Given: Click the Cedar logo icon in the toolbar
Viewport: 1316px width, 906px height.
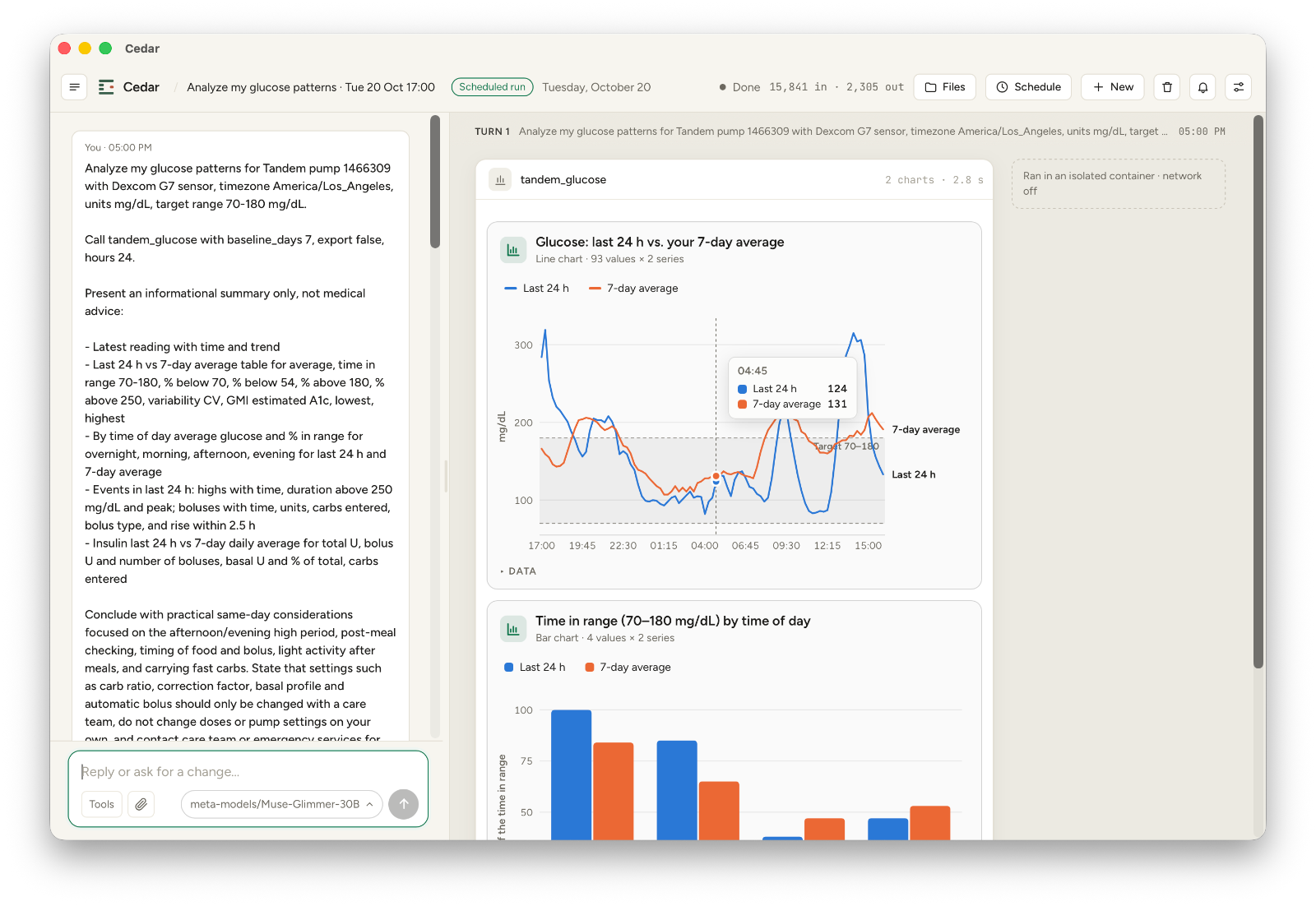Looking at the screenshot, I should pos(106,87).
